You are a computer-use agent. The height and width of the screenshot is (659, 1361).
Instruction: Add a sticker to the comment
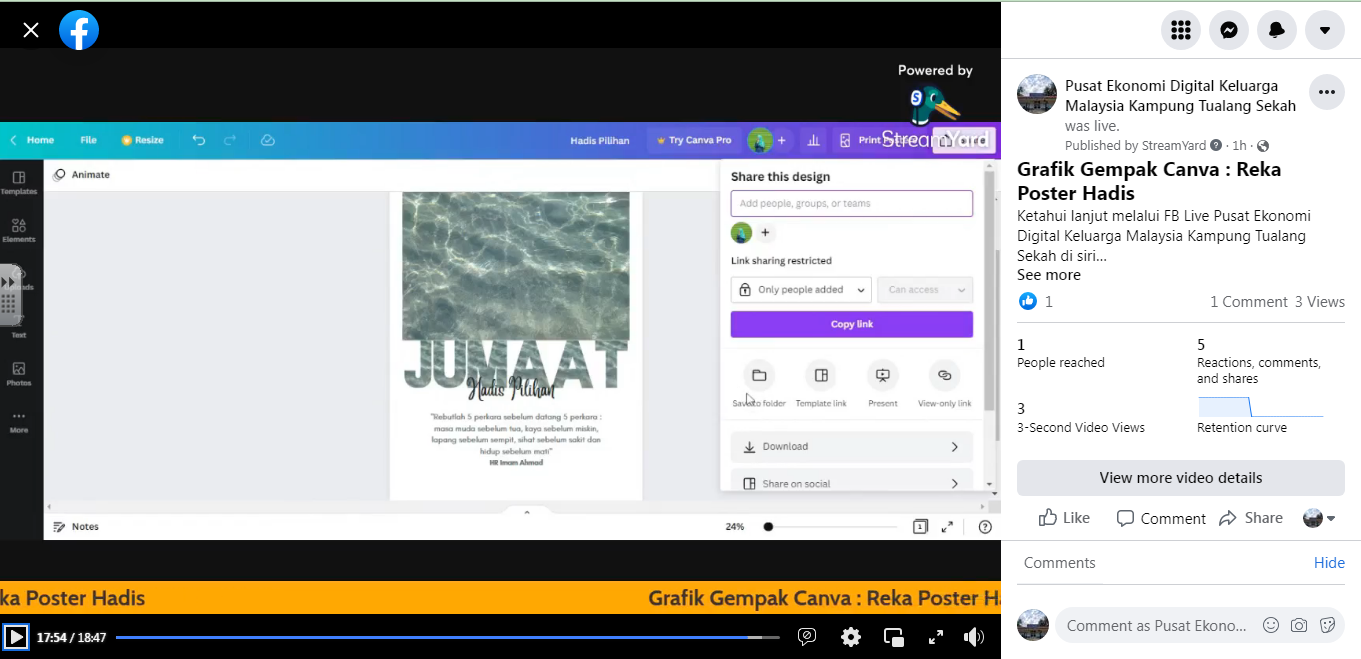(x=1327, y=625)
